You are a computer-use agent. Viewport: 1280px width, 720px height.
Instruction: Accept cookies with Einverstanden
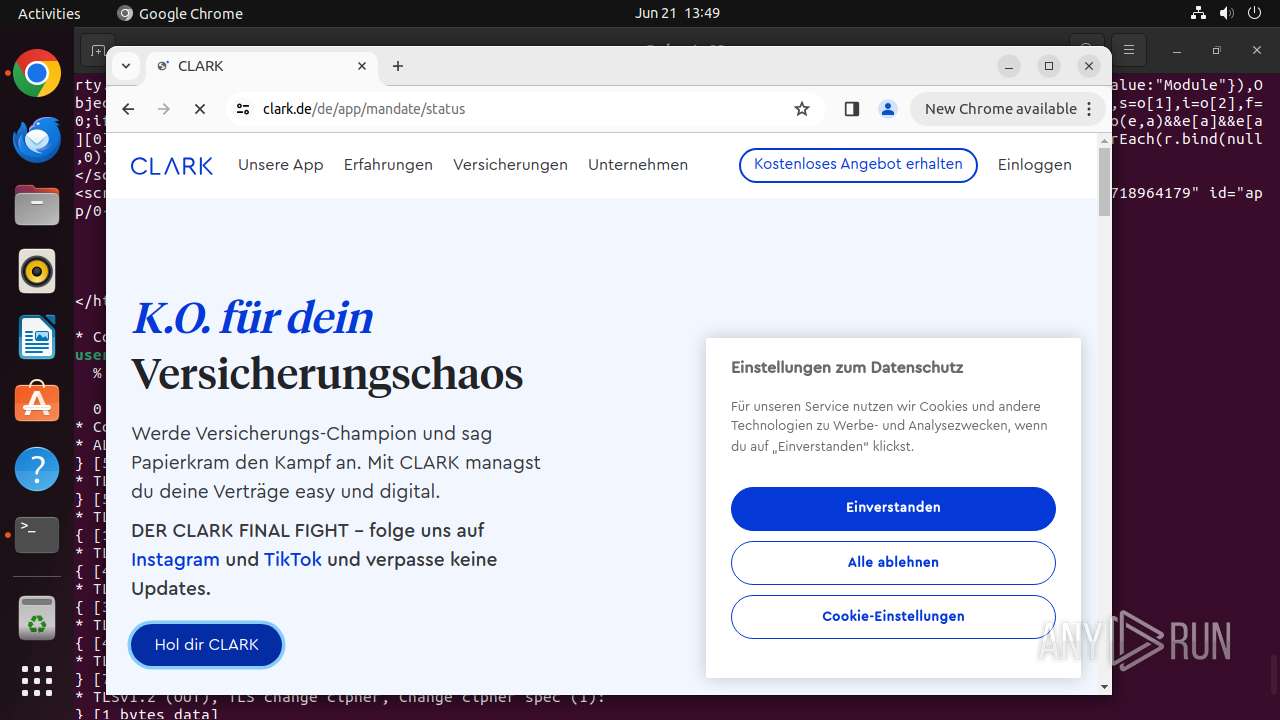(x=893, y=508)
